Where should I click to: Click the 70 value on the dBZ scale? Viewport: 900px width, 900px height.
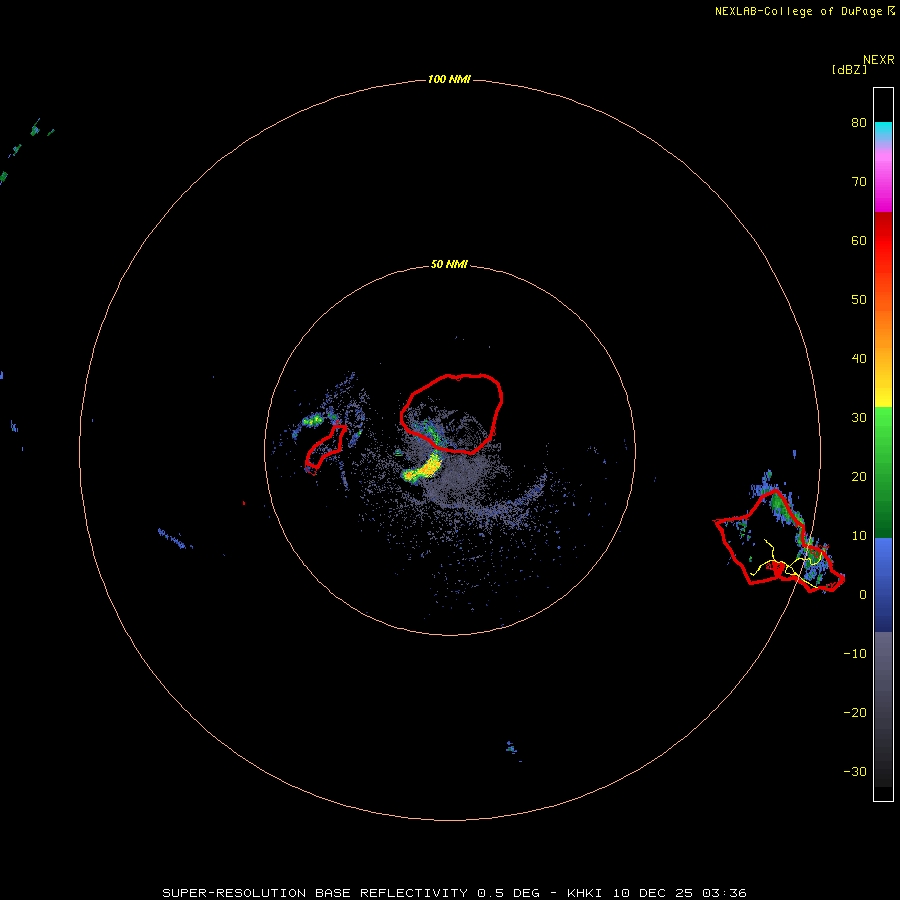(859, 182)
